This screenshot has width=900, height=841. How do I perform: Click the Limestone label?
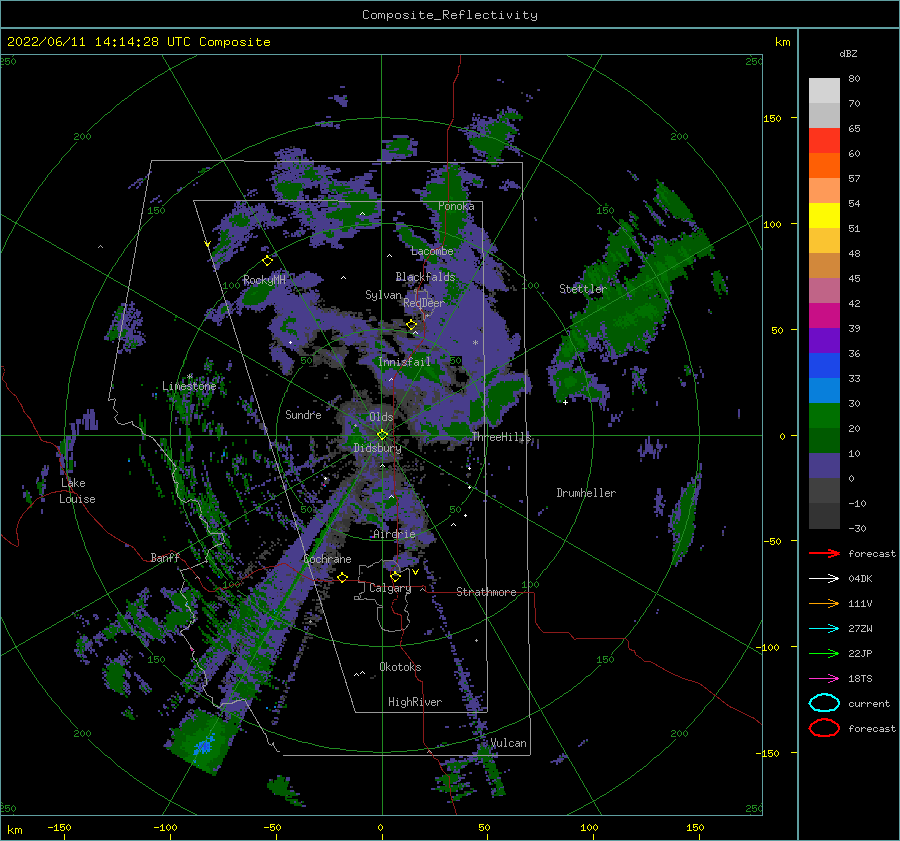coord(189,386)
